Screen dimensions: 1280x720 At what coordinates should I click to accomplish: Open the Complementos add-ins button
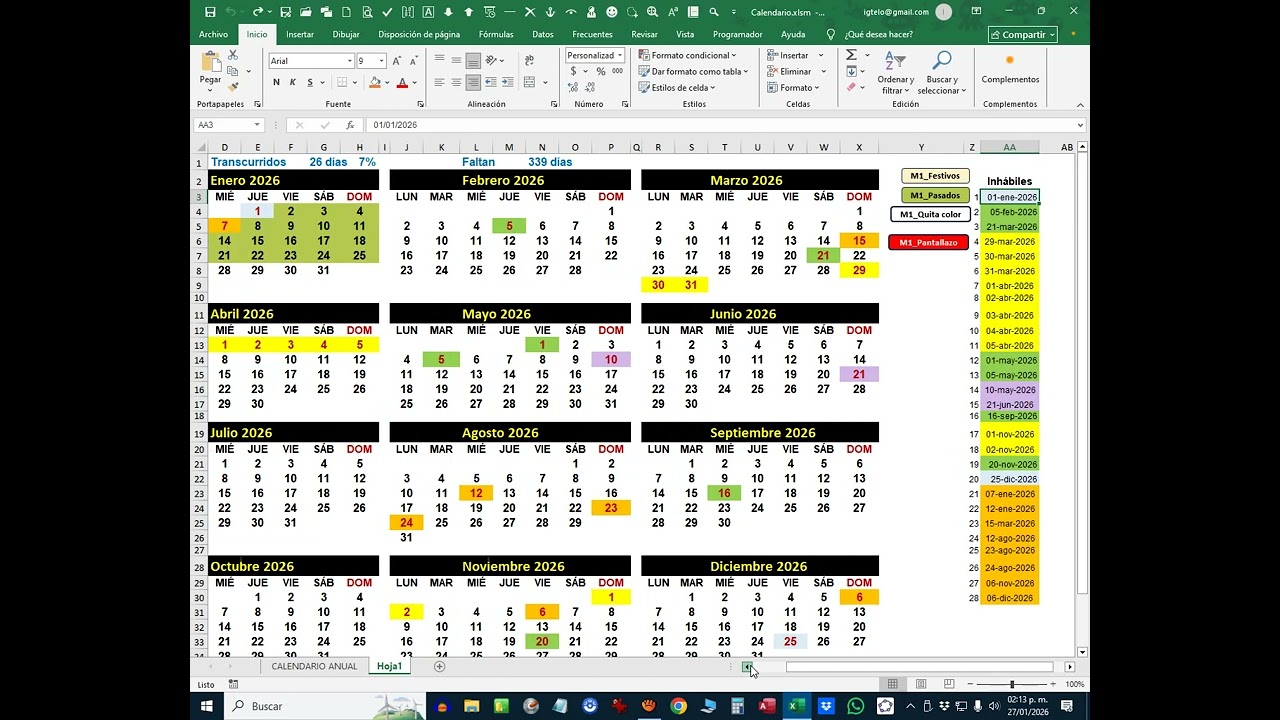[x=1010, y=69]
